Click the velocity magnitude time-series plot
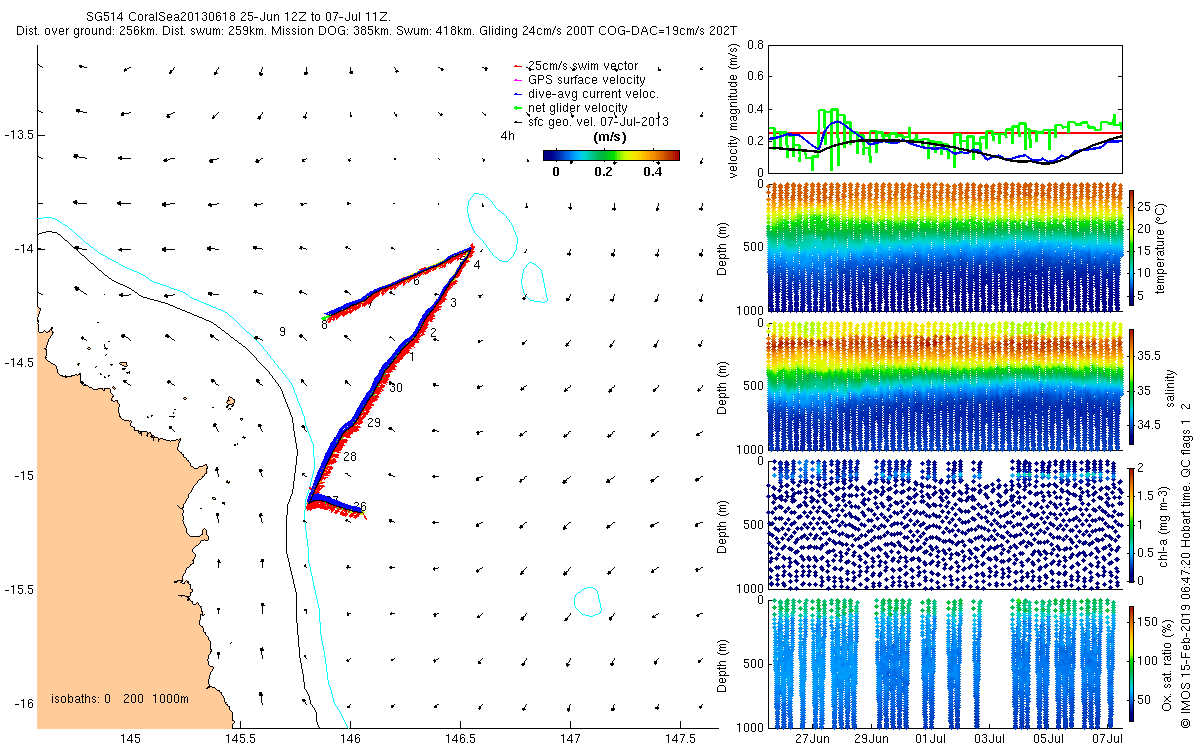1200x750 pixels. pyautogui.click(x=945, y=108)
